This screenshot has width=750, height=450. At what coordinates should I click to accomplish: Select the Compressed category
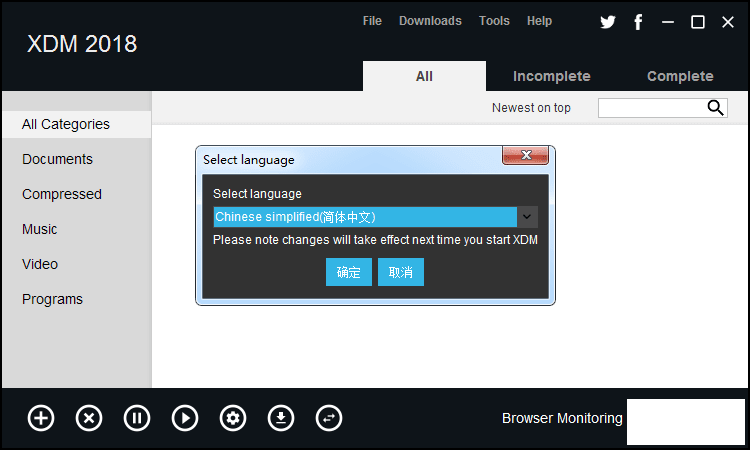[62, 194]
